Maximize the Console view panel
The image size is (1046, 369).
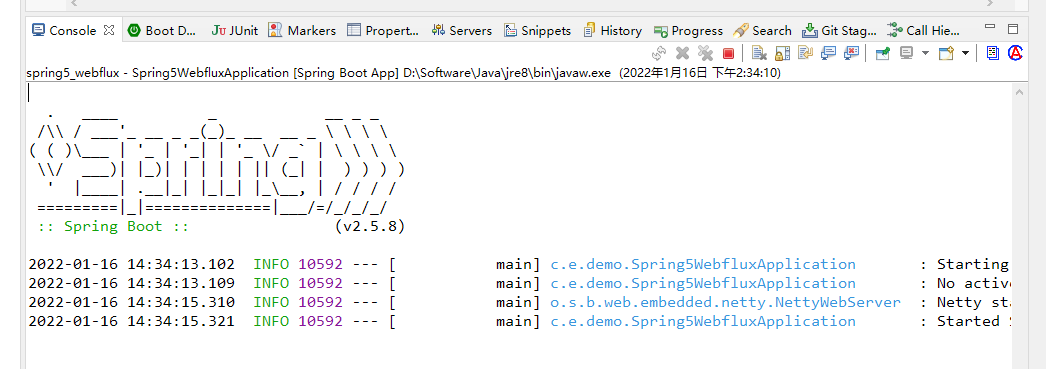[x=1013, y=29]
